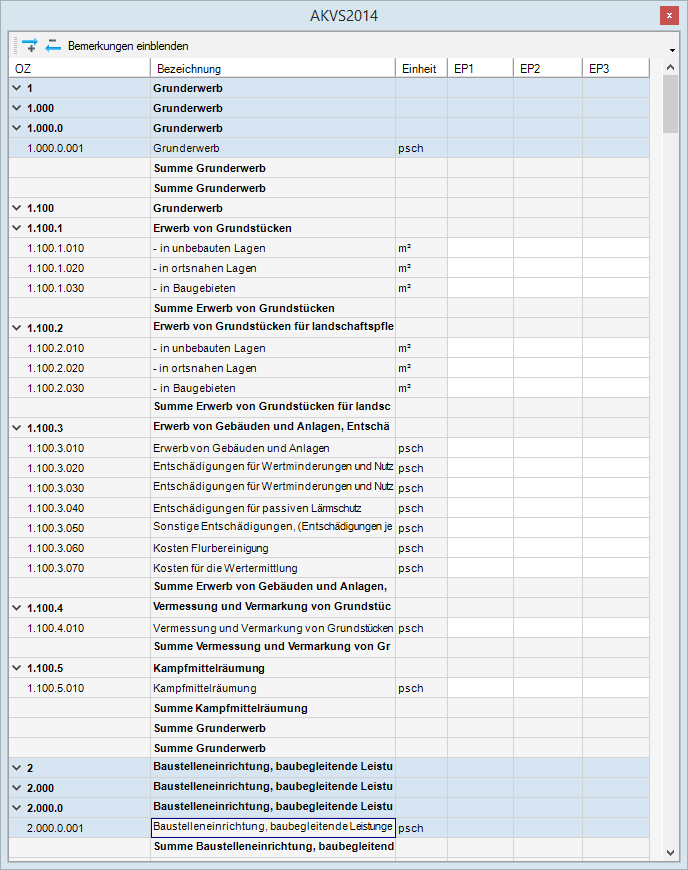This screenshot has height=870, width=688.
Task: Click 'Summe Vermessung und Vermarkung' row
Action: click(x=329, y=646)
